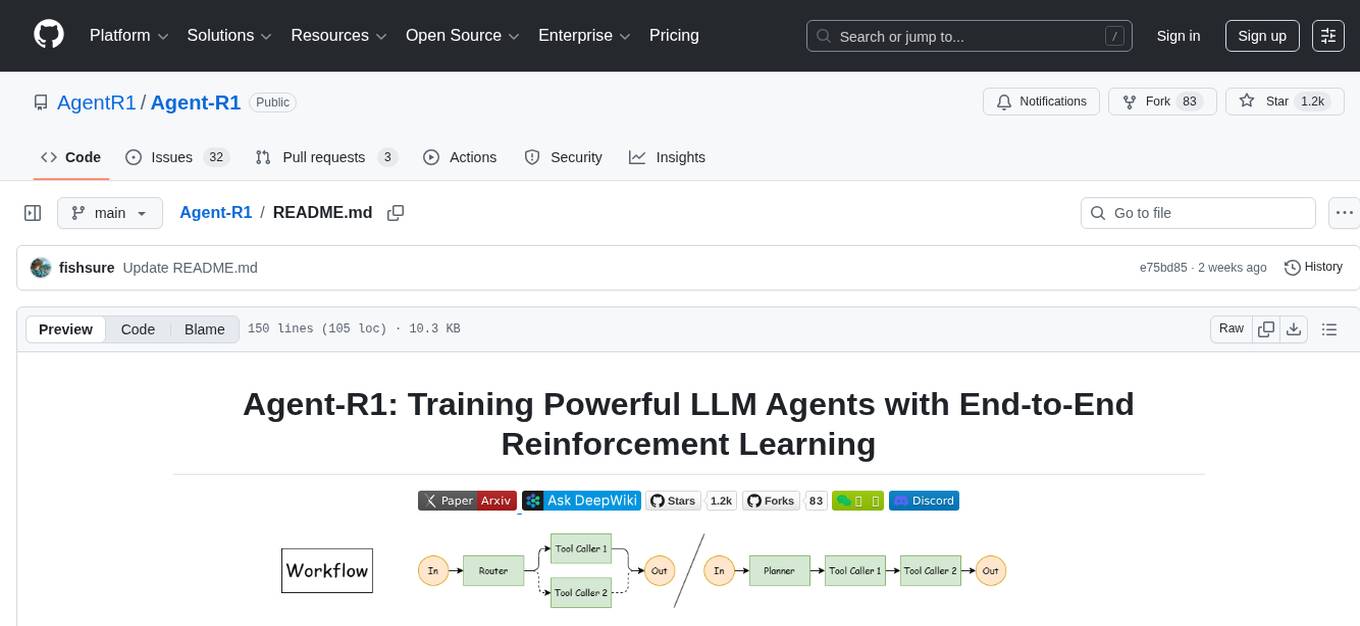Expand the main branch dropdown

tap(109, 213)
